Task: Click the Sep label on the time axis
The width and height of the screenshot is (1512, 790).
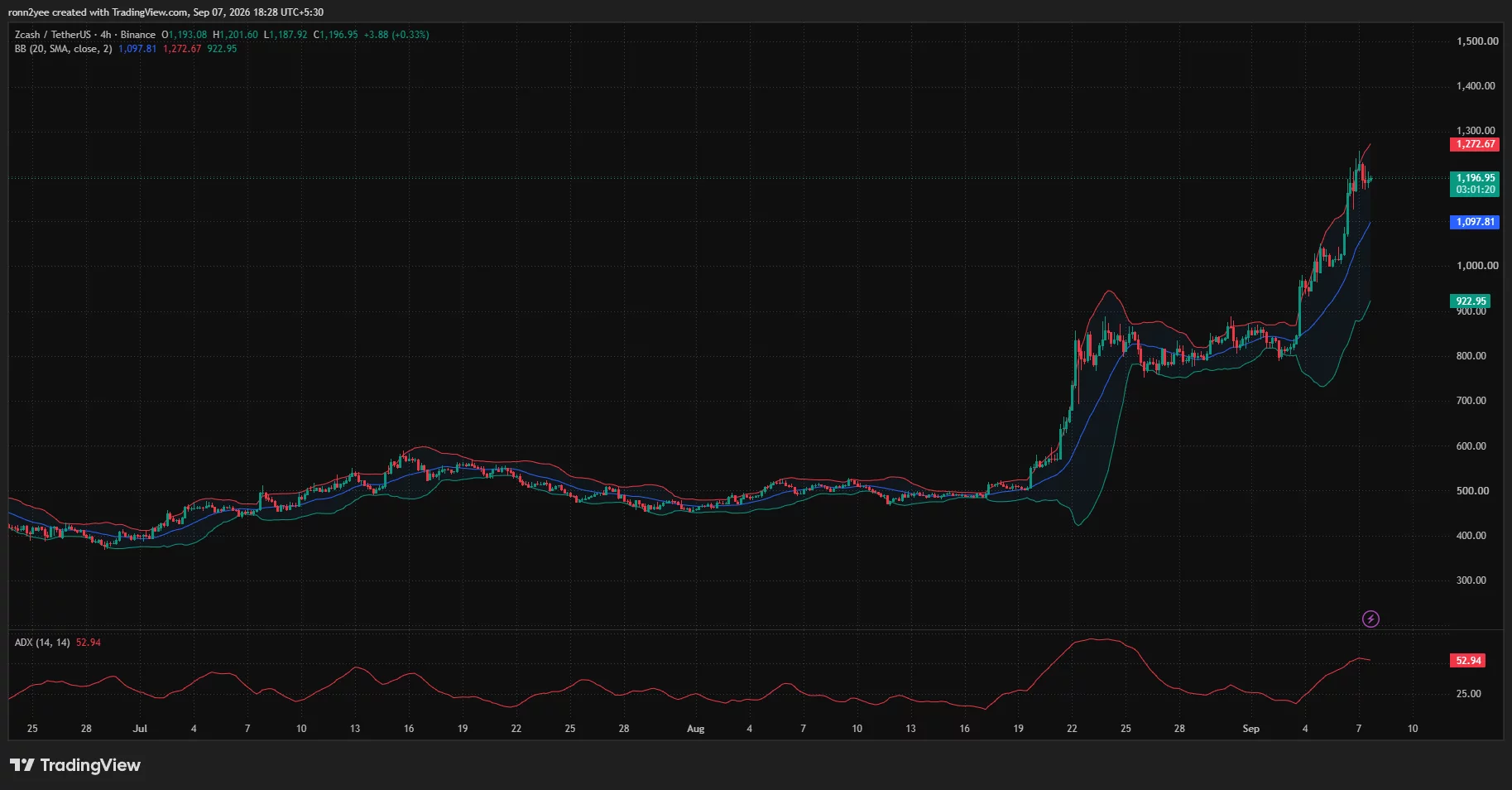Action: point(1251,729)
